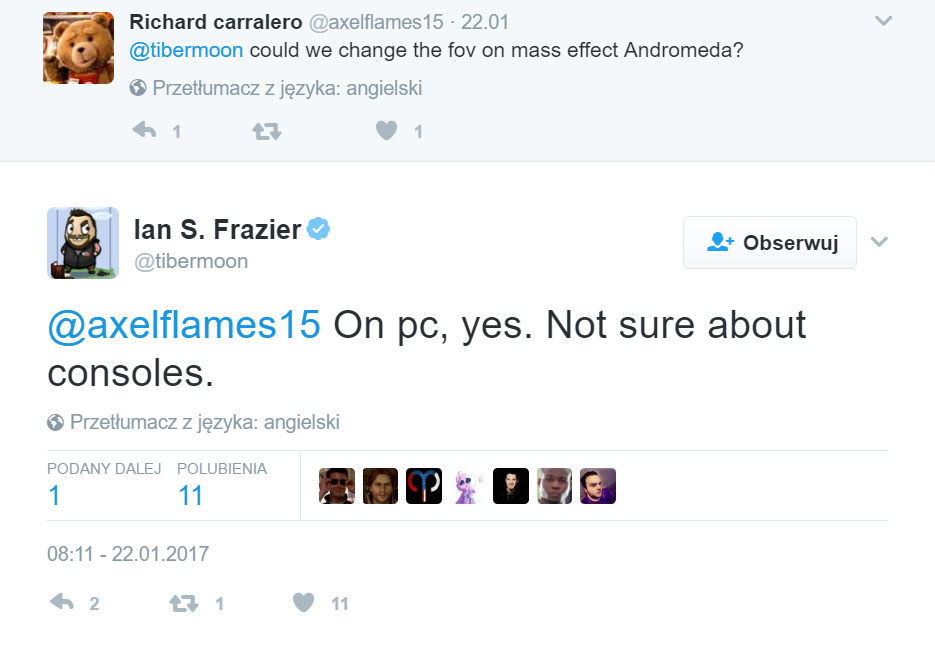Click the Obserwuj follow button

(x=769, y=242)
